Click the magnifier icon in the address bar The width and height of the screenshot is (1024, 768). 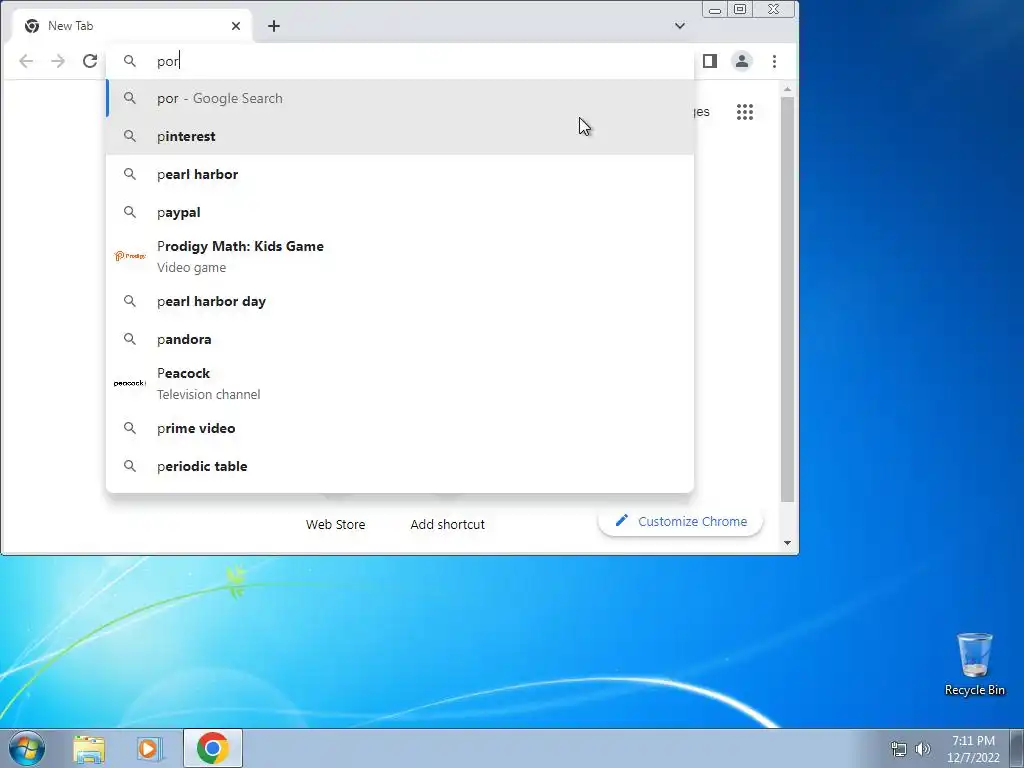(130, 61)
